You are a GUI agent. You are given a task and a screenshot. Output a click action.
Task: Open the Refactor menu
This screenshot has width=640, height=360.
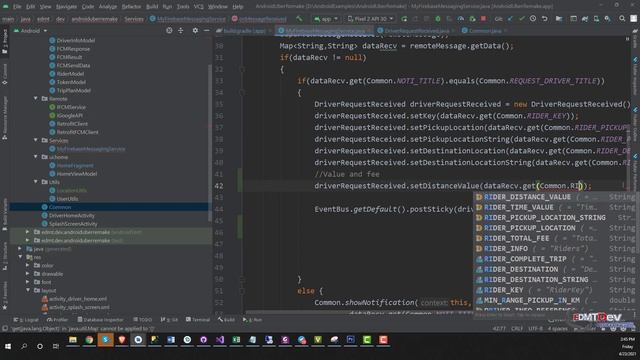click(x=131, y=7)
